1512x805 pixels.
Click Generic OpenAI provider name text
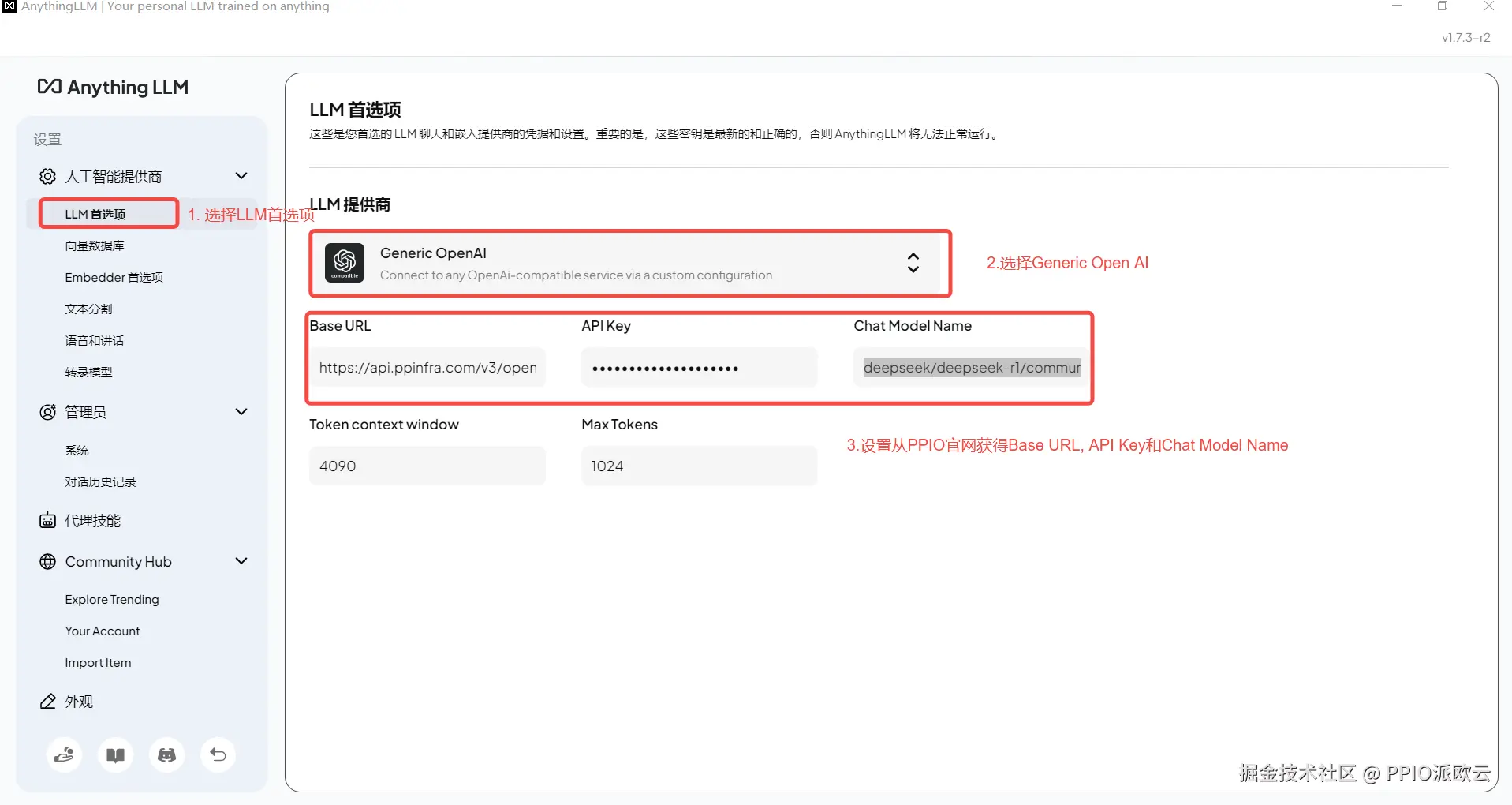click(433, 253)
